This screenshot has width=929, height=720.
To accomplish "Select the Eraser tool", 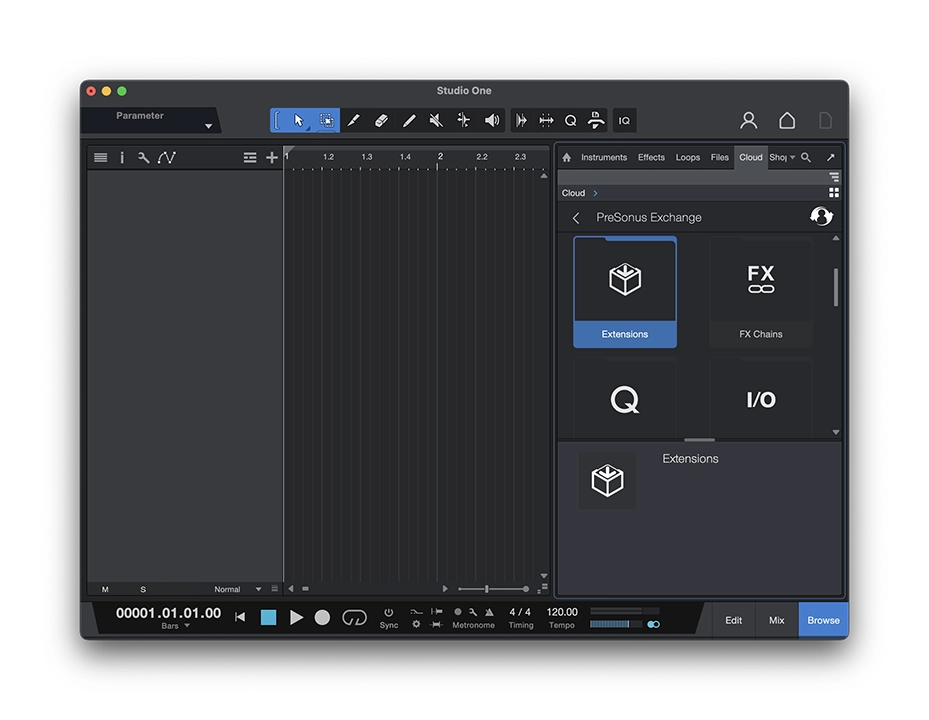I will pos(381,120).
